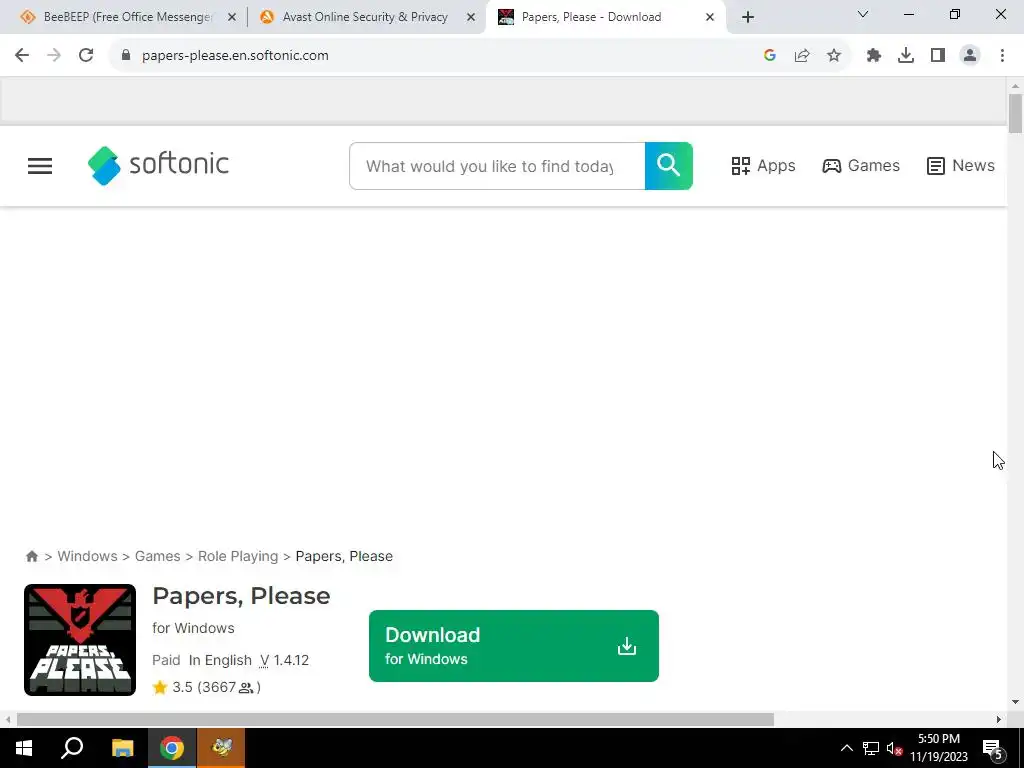Open Softonic hamburger menu
Viewport: 1024px width, 768px height.
coord(40,166)
